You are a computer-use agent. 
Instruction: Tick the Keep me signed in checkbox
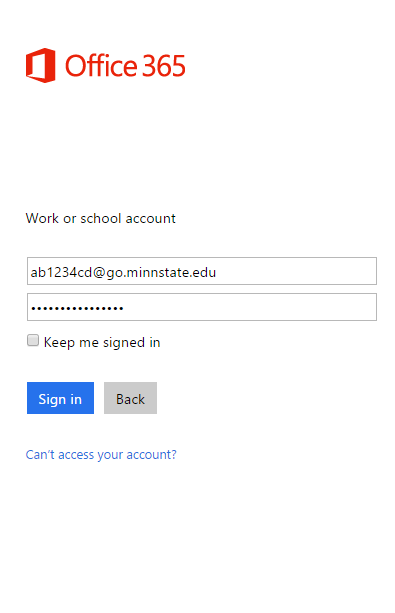click(33, 340)
